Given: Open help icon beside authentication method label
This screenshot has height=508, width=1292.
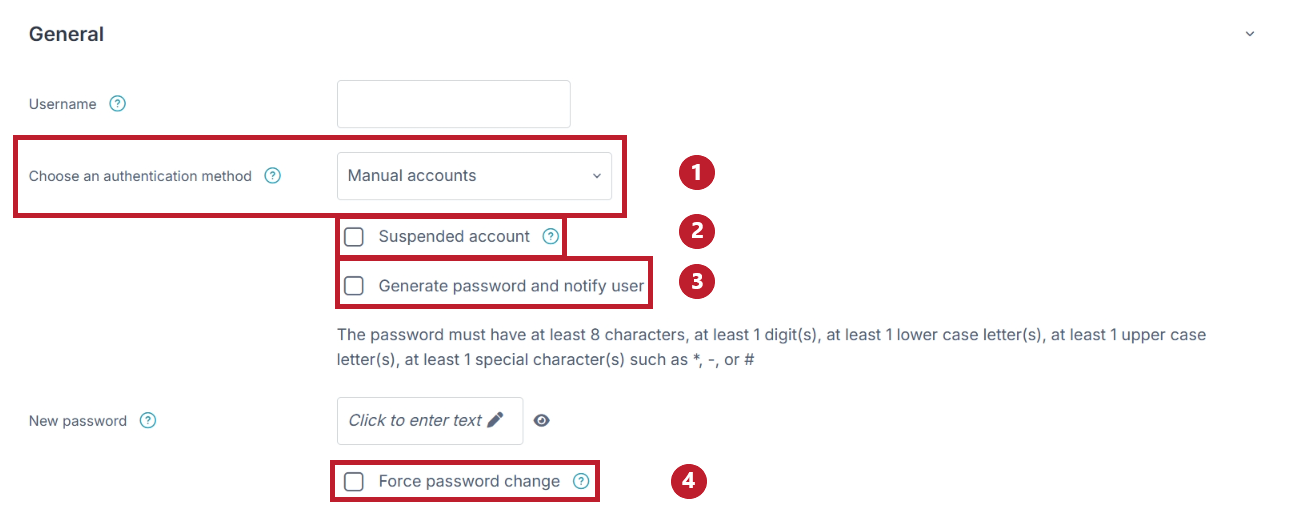Looking at the screenshot, I should click(x=272, y=175).
